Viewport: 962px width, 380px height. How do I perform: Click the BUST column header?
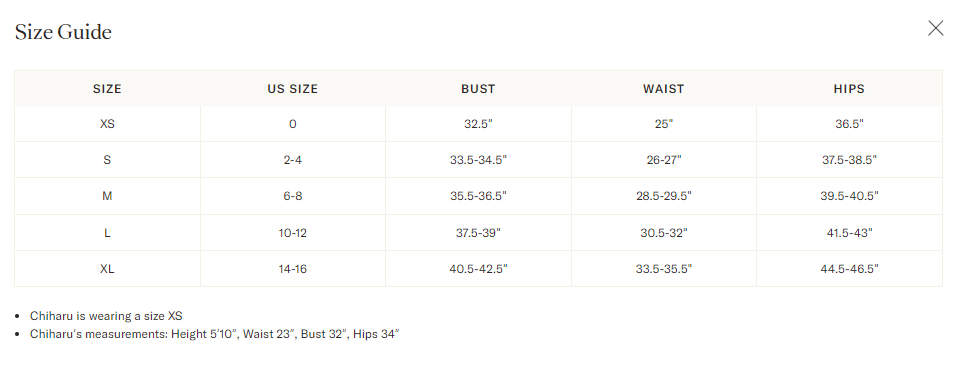tap(478, 88)
